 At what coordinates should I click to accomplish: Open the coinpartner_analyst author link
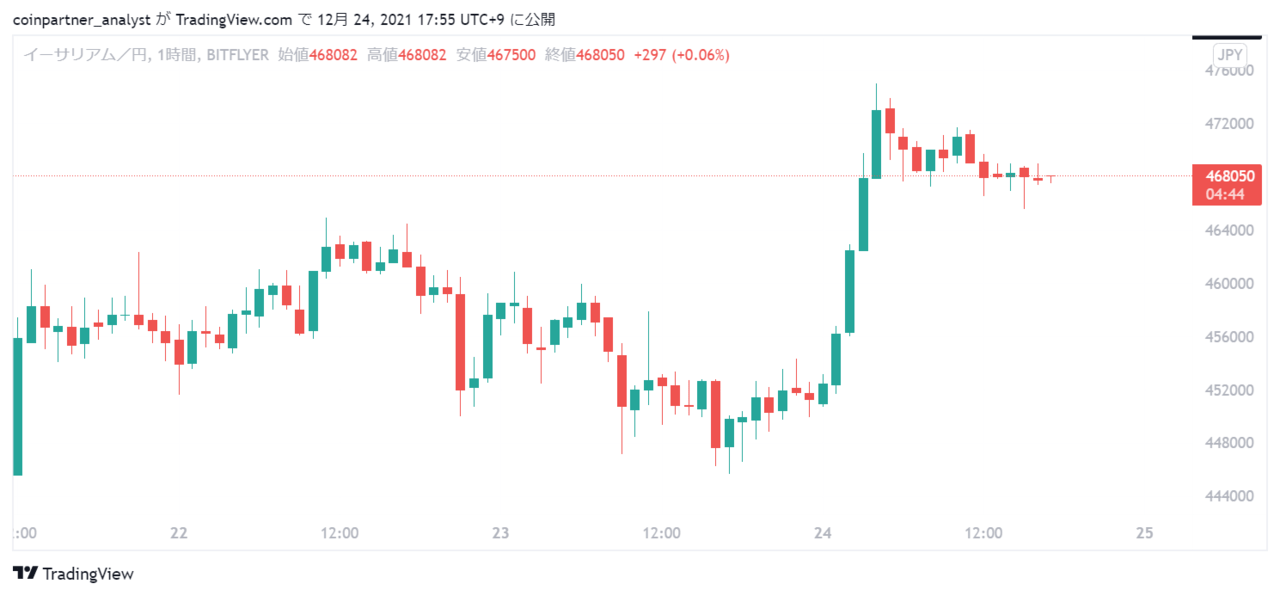point(81,19)
